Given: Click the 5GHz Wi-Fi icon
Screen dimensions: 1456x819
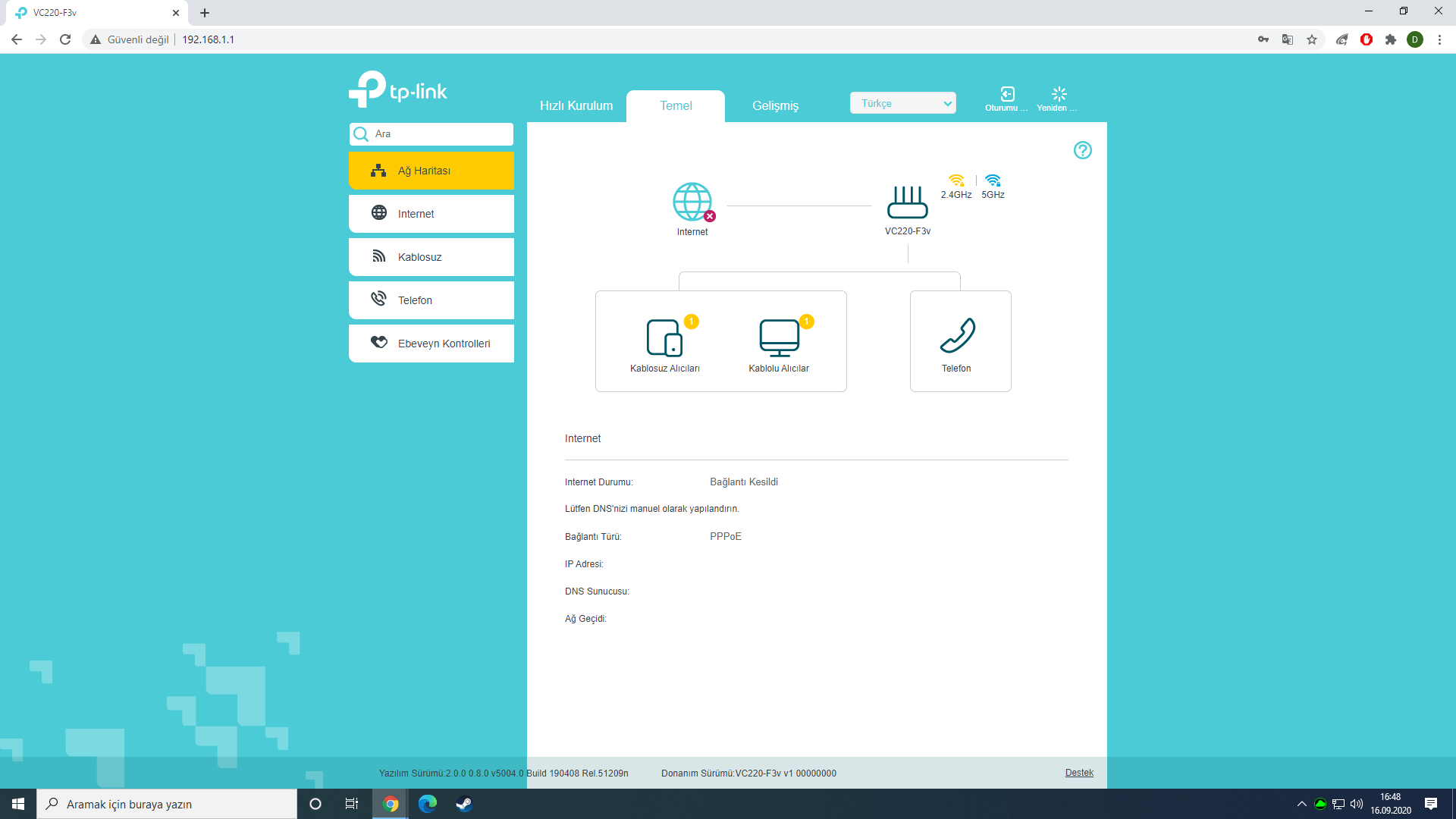Looking at the screenshot, I should [993, 180].
